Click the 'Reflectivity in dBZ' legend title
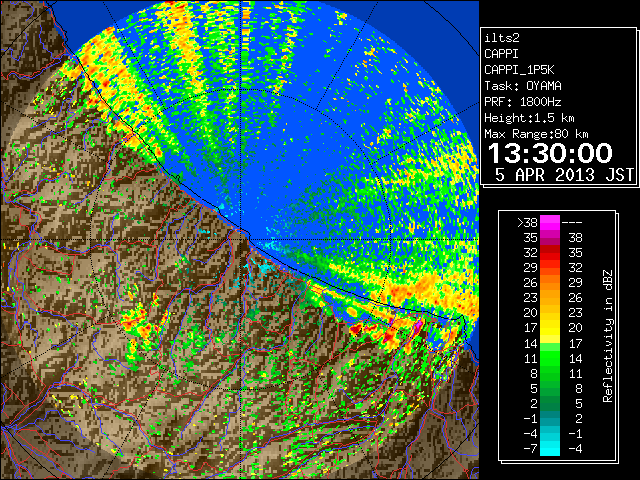640x480 pixels. coord(607,336)
